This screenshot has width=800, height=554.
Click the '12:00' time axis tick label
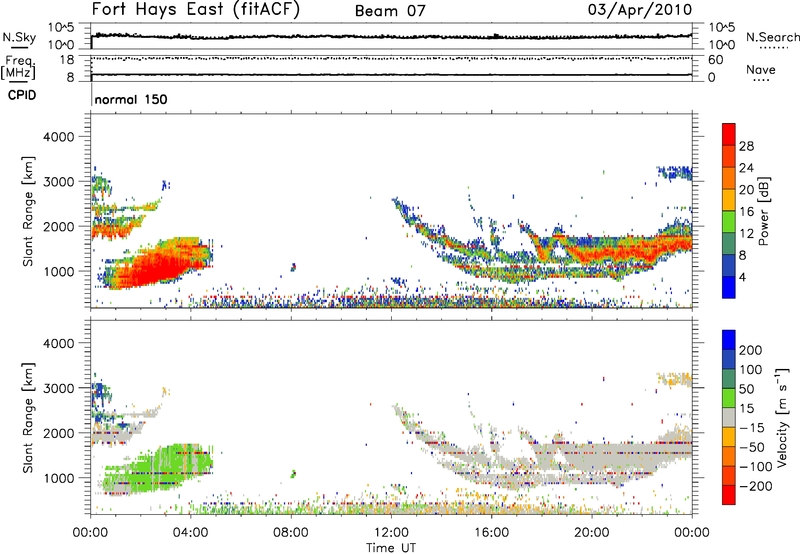point(391,533)
